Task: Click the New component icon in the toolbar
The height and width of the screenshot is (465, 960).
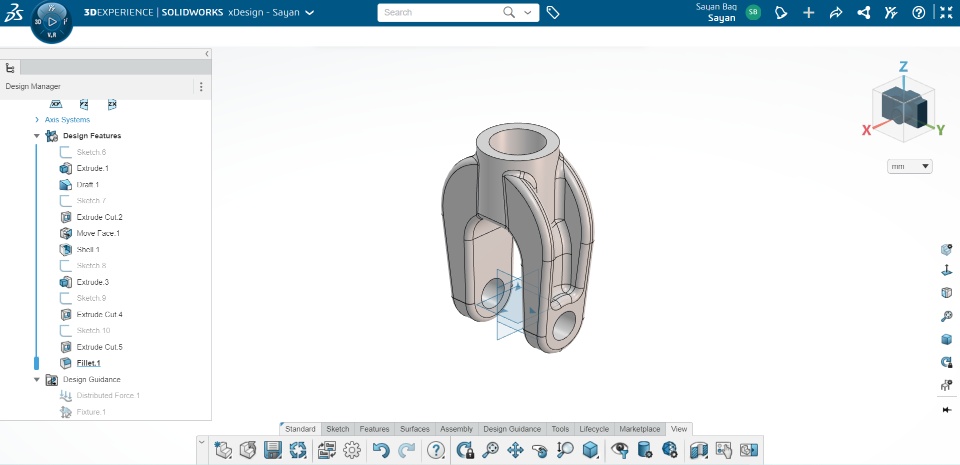Action: (223, 451)
